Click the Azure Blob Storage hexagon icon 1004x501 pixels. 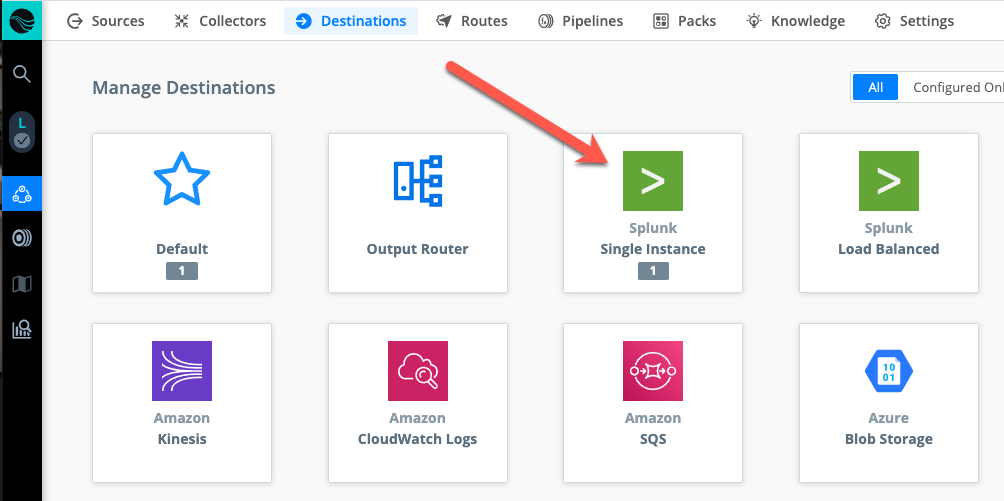[889, 370]
